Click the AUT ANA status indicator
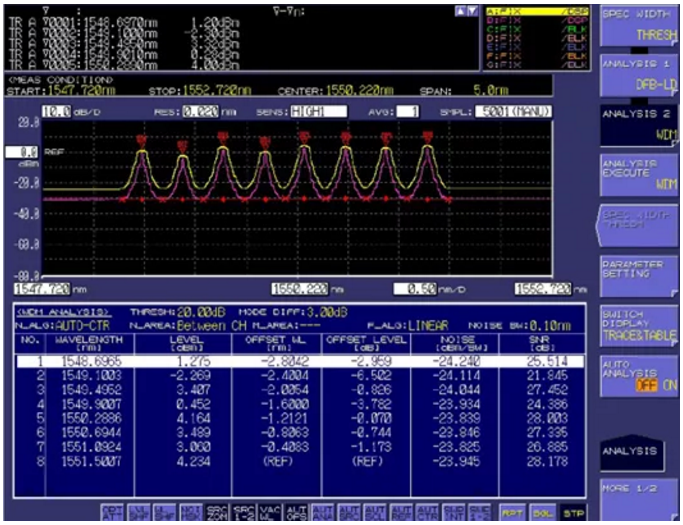 click(x=323, y=513)
